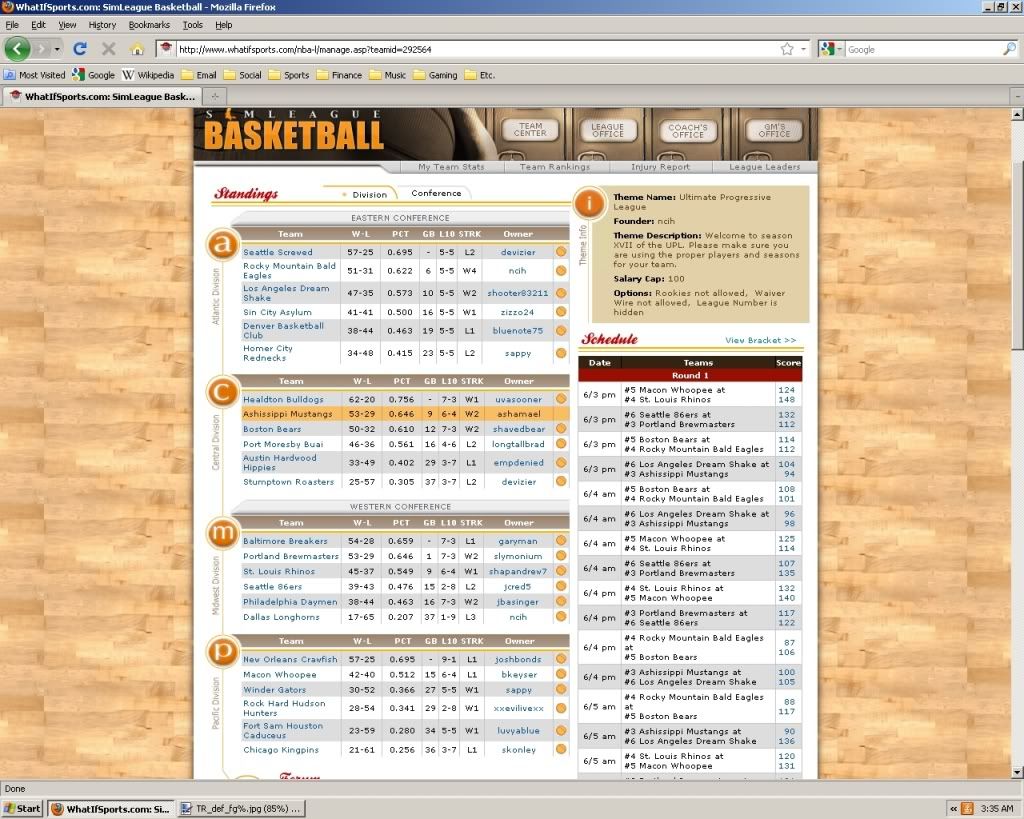This screenshot has height=819, width=1024.
Task: Click the orange Theme Info 'i' icon
Action: [591, 203]
